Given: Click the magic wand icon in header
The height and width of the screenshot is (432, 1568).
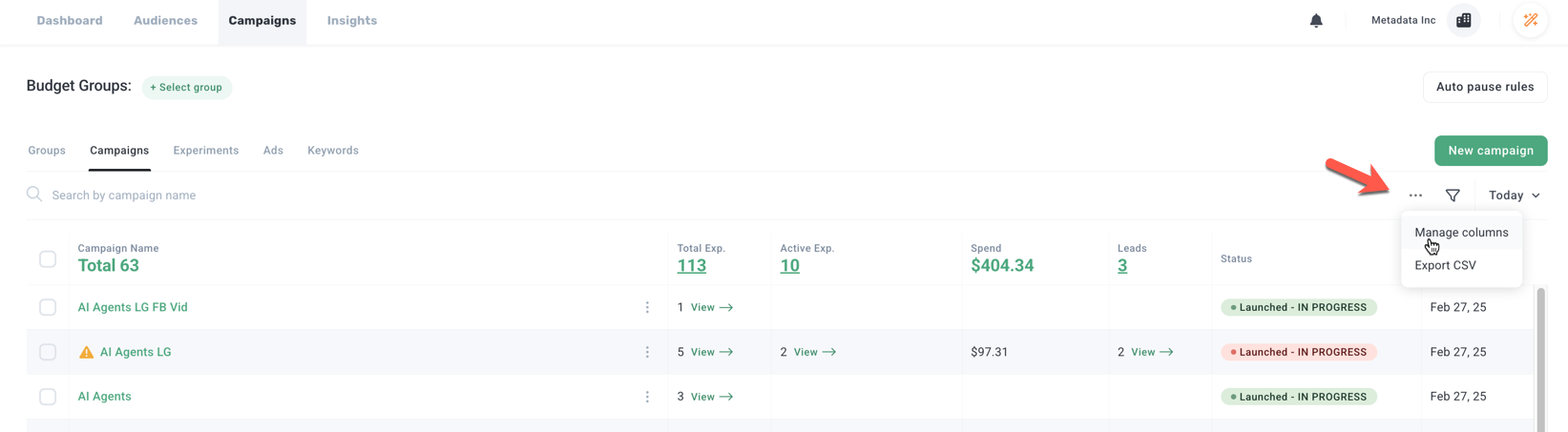Looking at the screenshot, I should pos(1531,20).
